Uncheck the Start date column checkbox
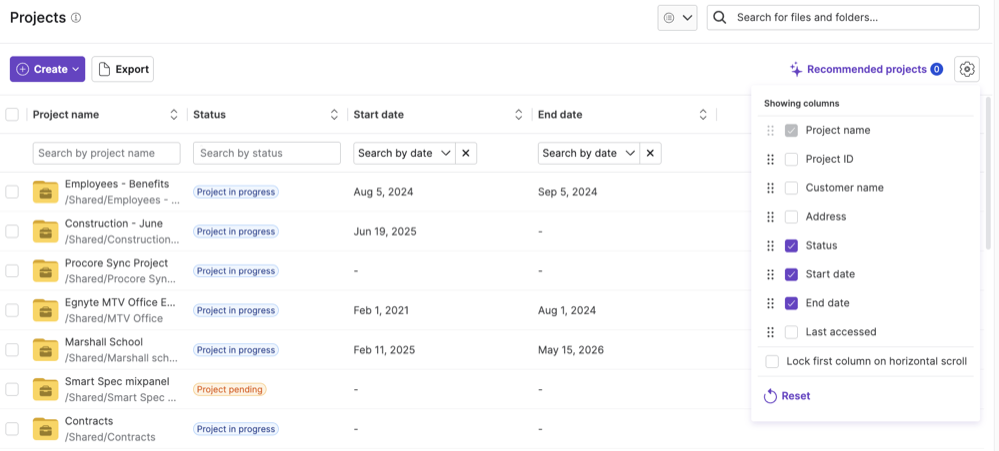Image resolution: width=999 pixels, height=451 pixels. pos(791,275)
